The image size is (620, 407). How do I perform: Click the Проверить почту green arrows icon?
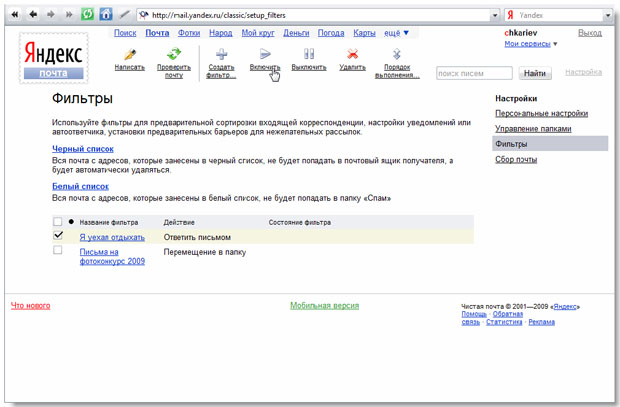pos(174,54)
